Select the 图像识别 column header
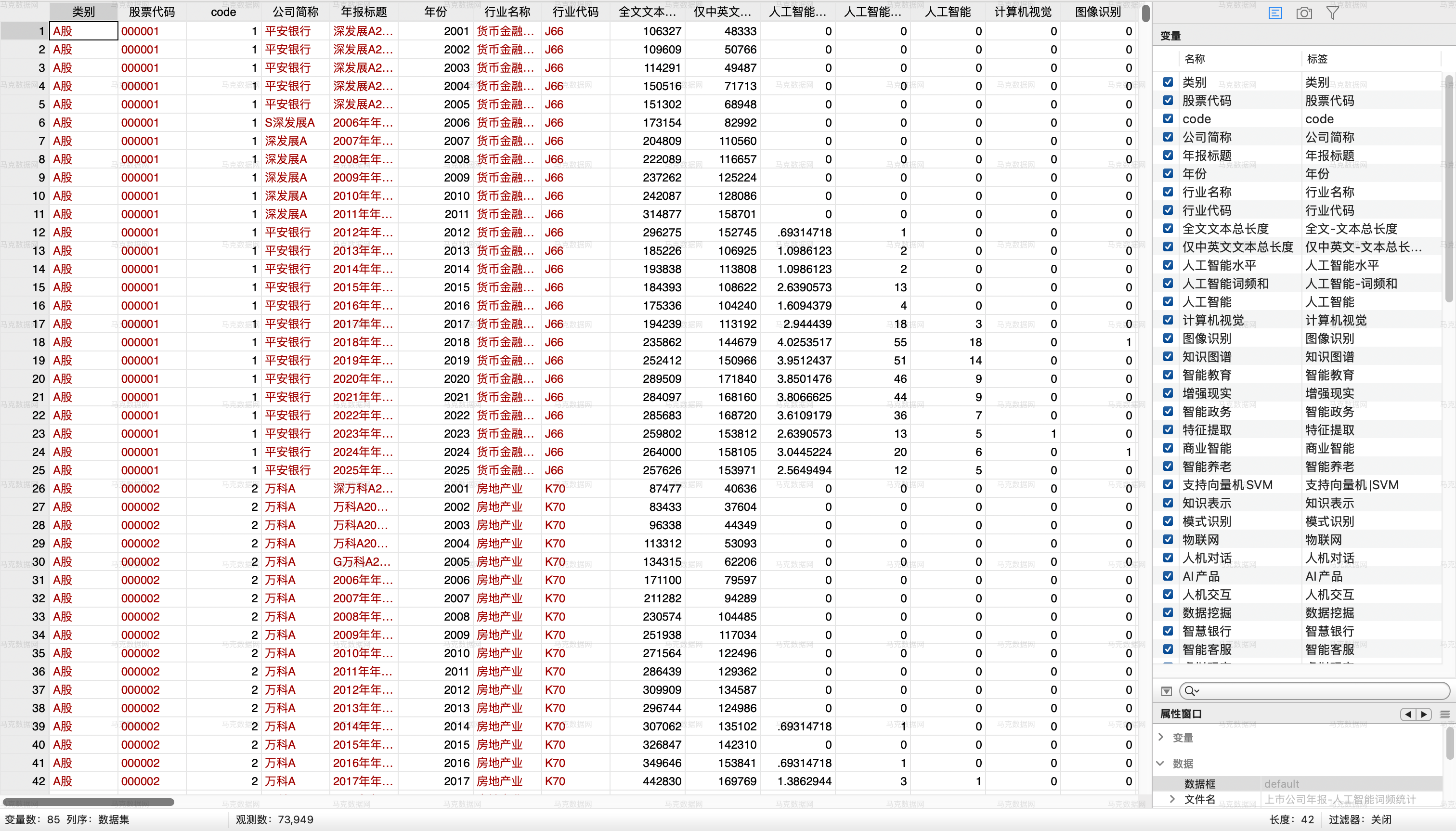The height and width of the screenshot is (831, 1456). 1098,12
